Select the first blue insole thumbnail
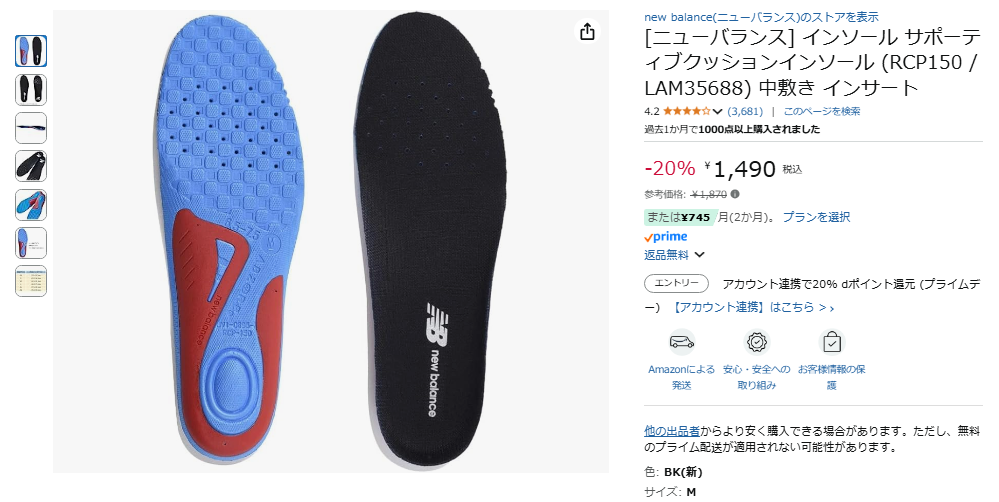The width and height of the screenshot is (999, 502). click(31, 51)
